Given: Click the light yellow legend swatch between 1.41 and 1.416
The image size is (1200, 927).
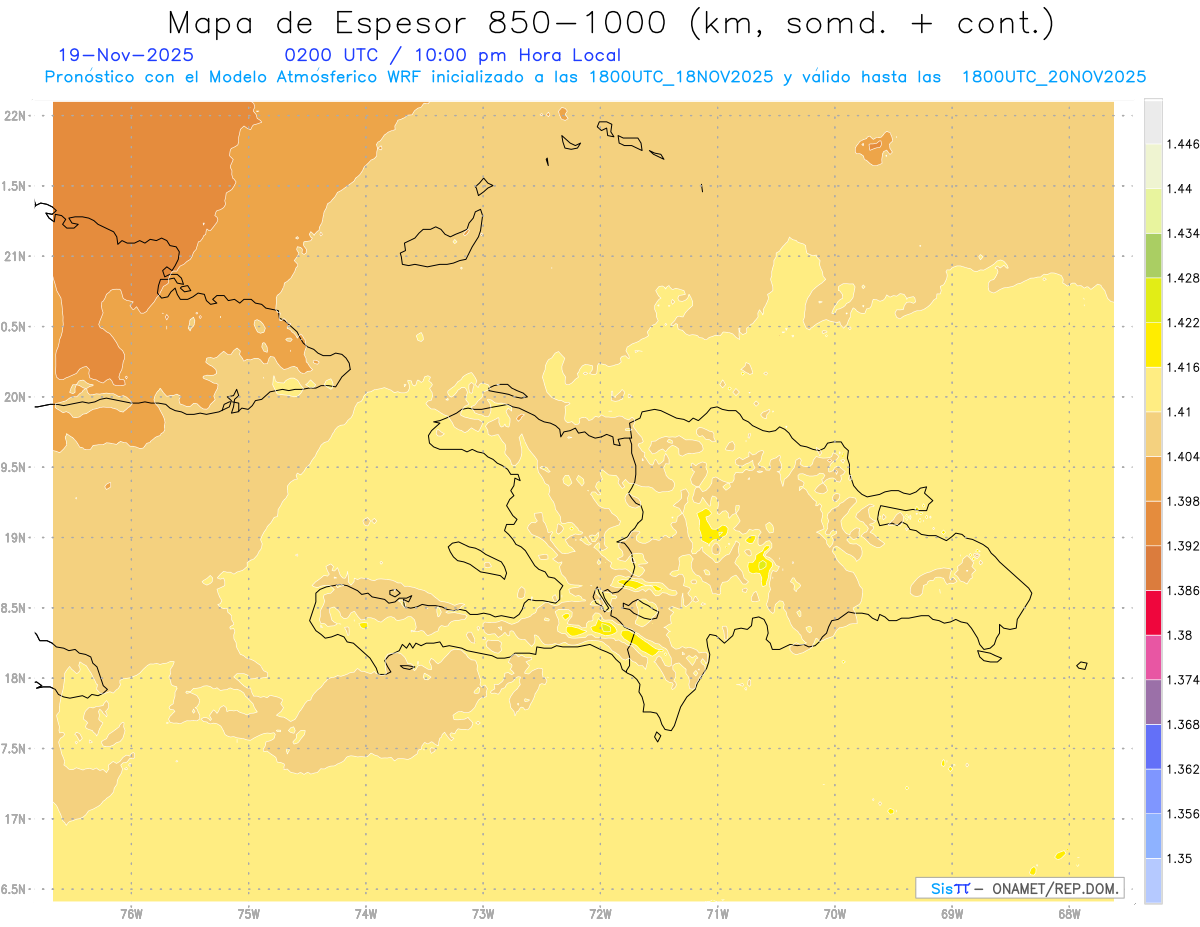Looking at the screenshot, I should click(1153, 389).
